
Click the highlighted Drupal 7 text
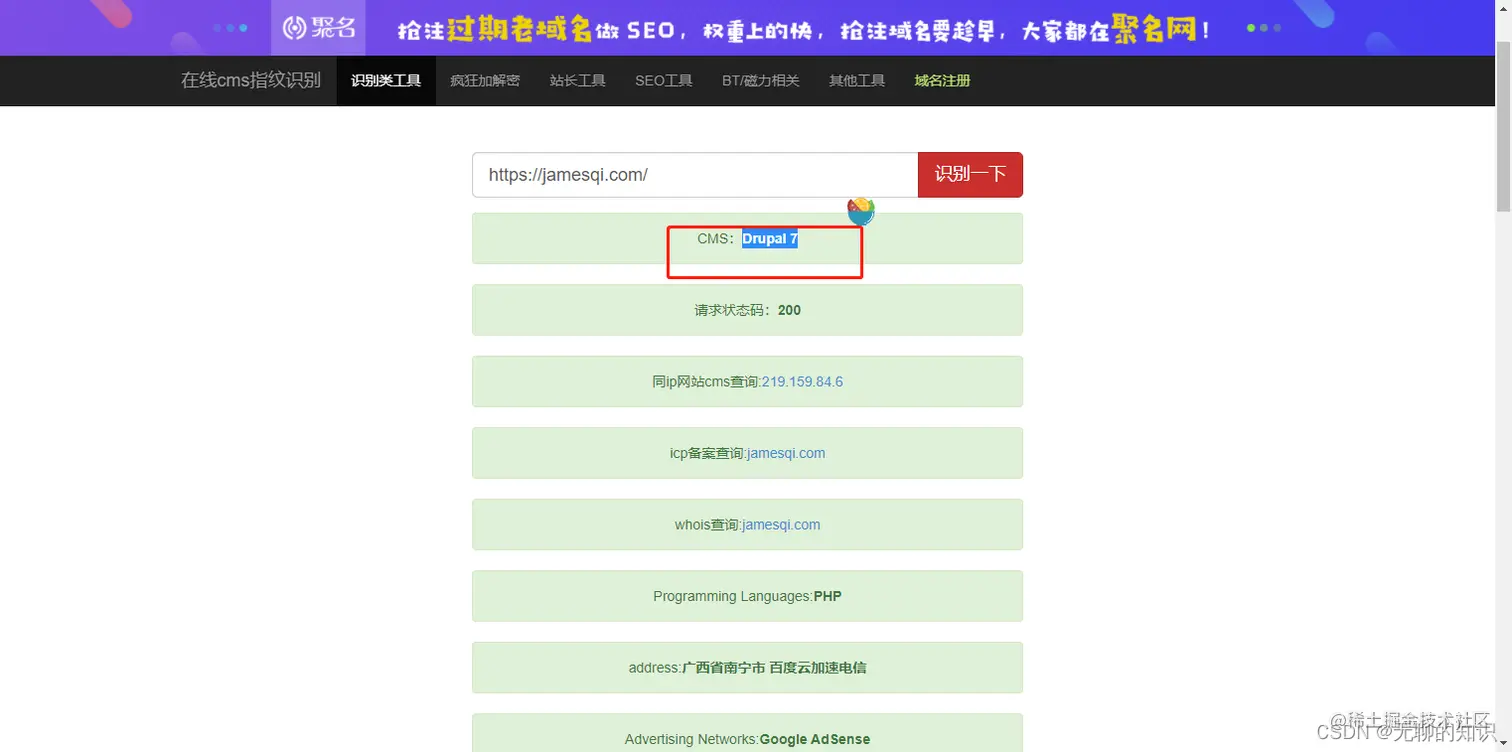pos(769,238)
